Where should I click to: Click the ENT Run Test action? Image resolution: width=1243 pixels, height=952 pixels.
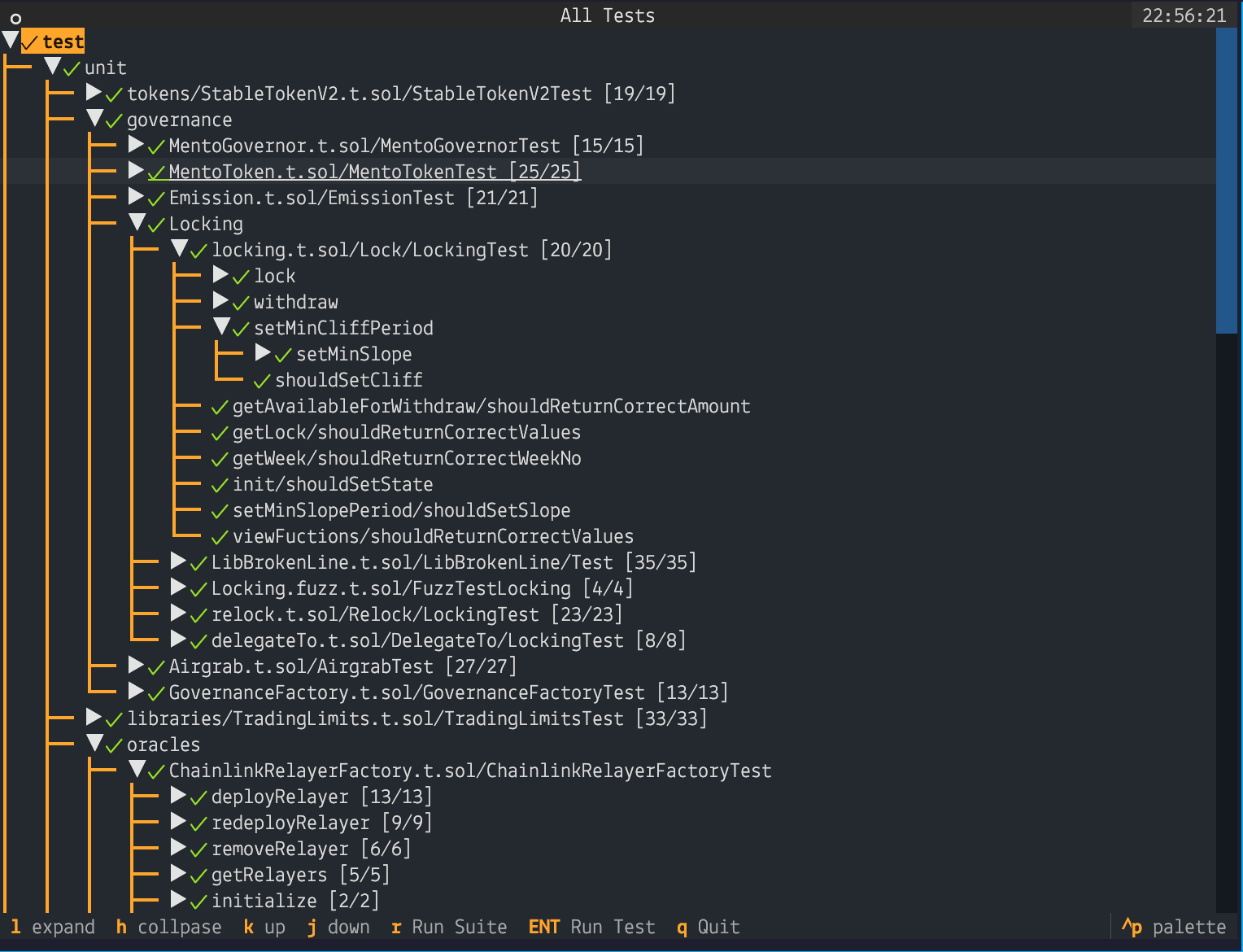tap(591, 927)
